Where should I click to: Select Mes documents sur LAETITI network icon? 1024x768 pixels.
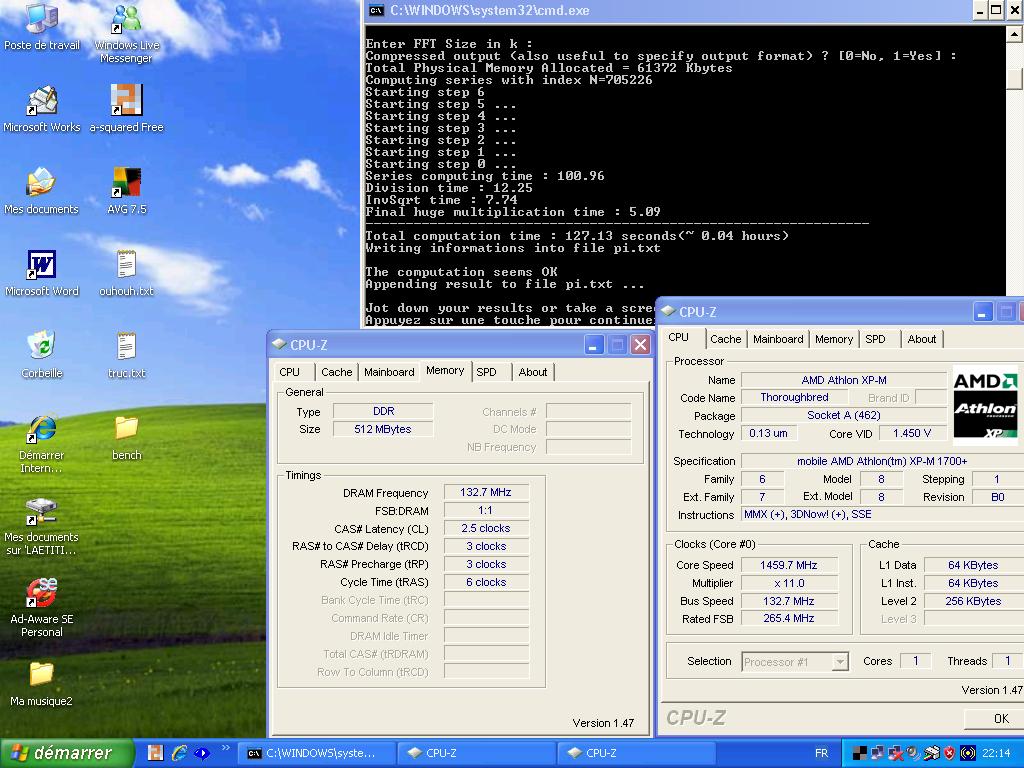(41, 526)
